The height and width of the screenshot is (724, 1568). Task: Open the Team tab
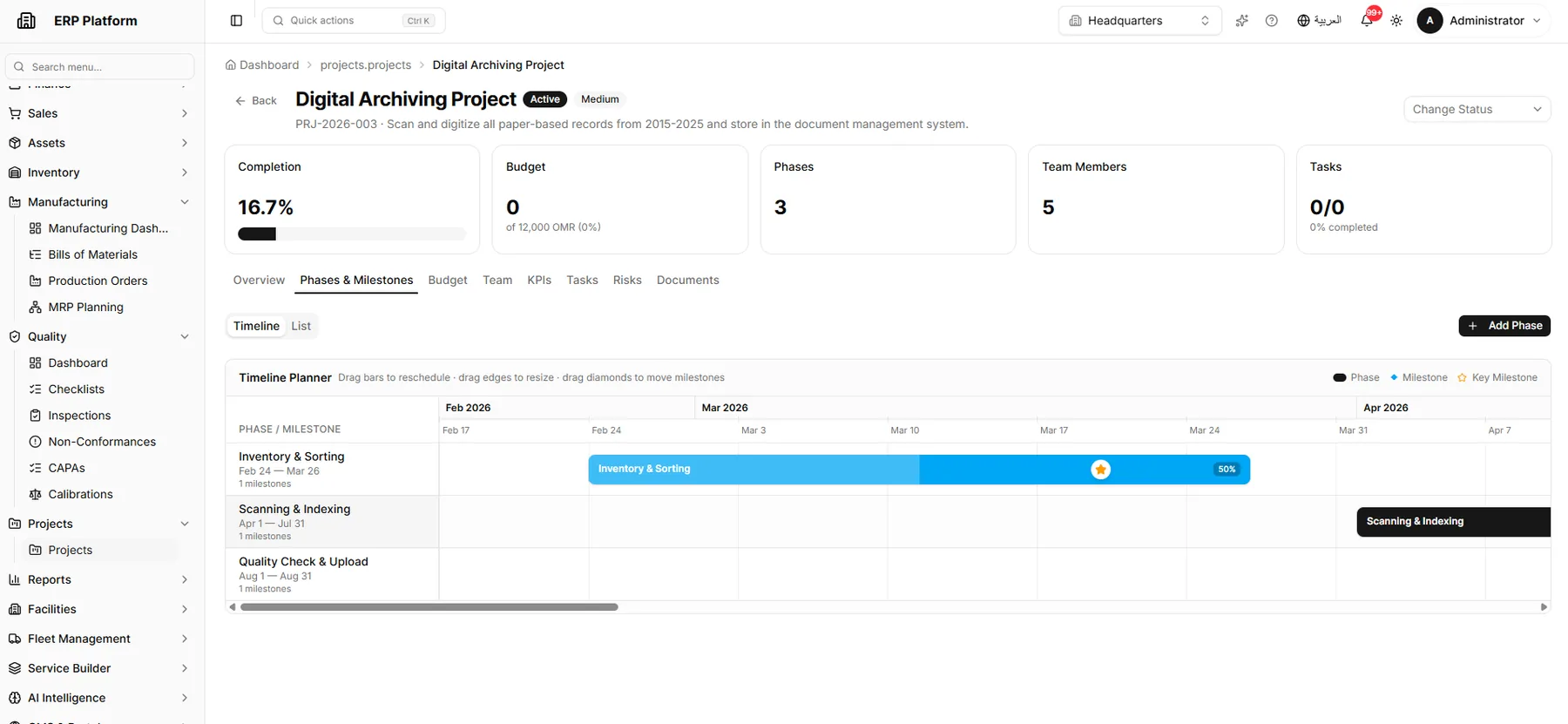(497, 280)
